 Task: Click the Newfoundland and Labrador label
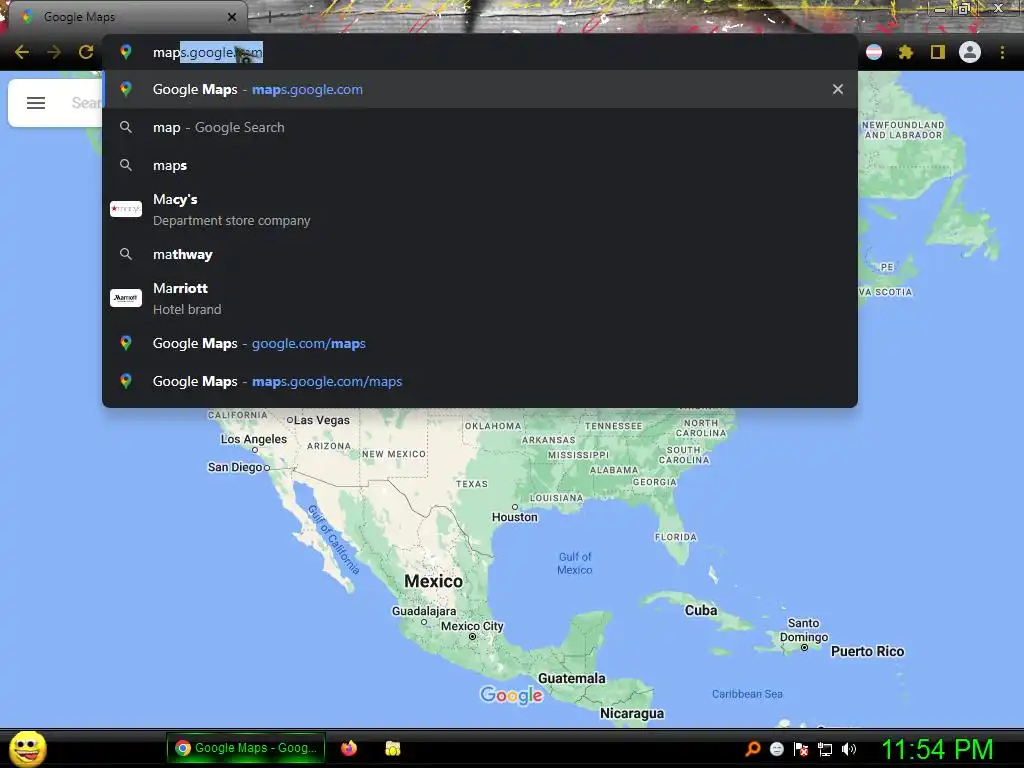tap(903, 129)
